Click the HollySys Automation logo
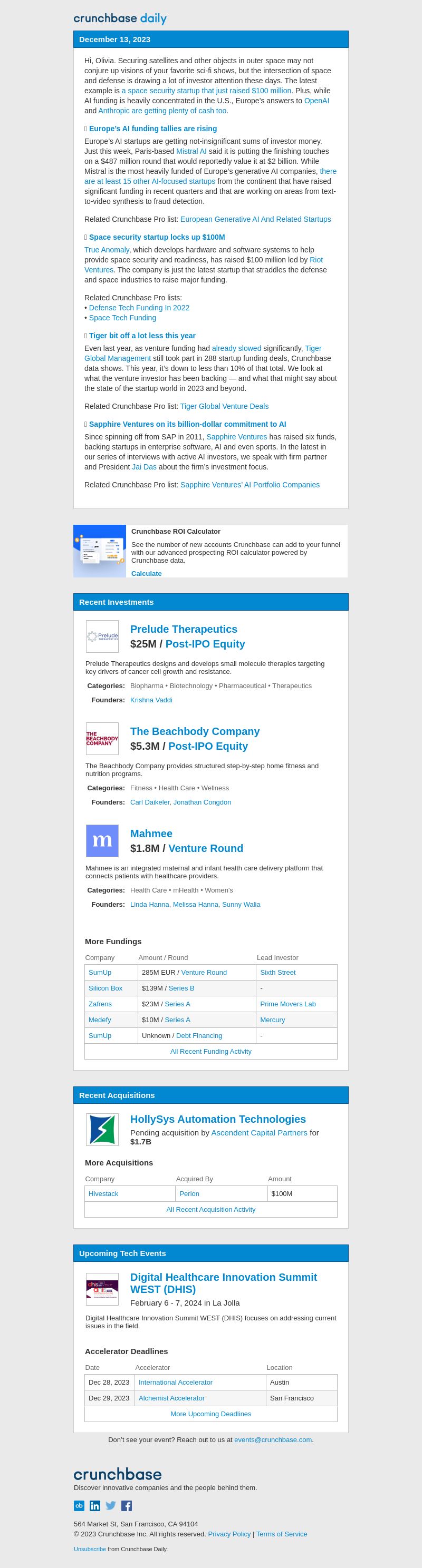Viewport: 422px width, 1568px height. pos(102,1130)
